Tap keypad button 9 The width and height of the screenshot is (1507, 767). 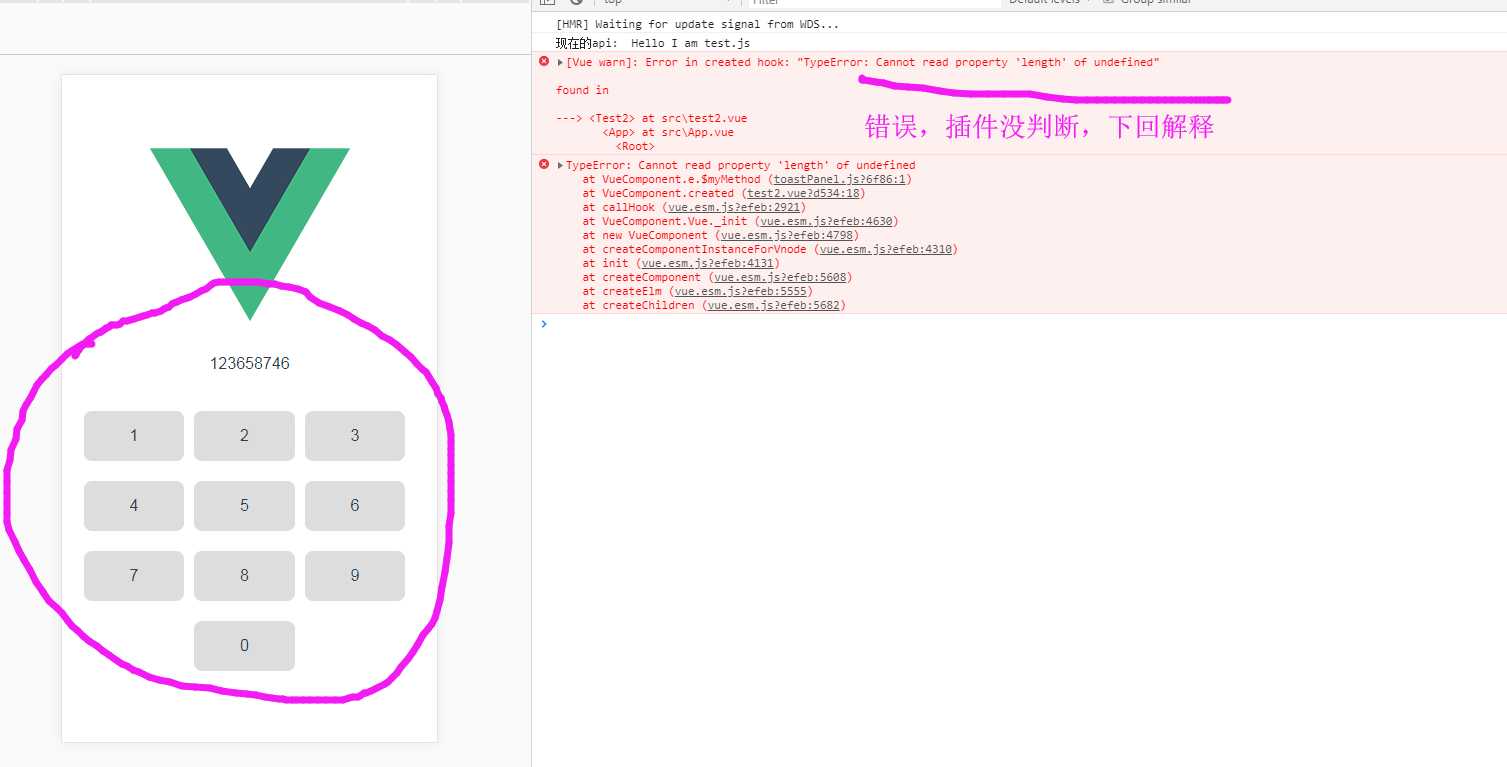tap(355, 576)
